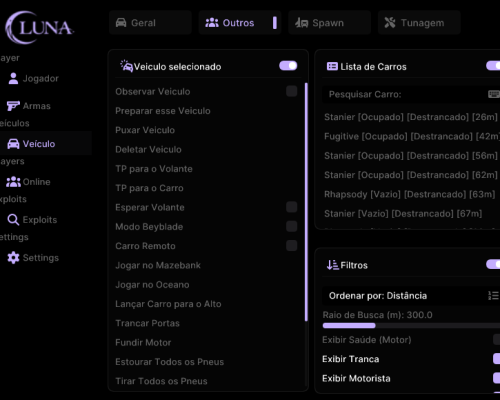Click the Lista de Carros list icon

point(332,66)
